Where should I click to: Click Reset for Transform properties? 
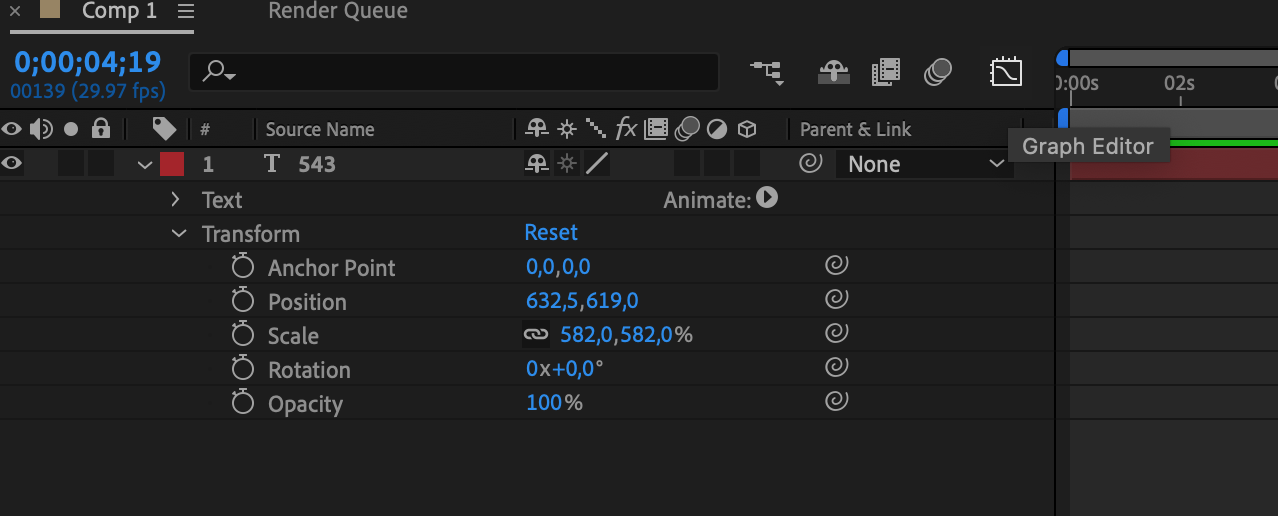coord(551,233)
